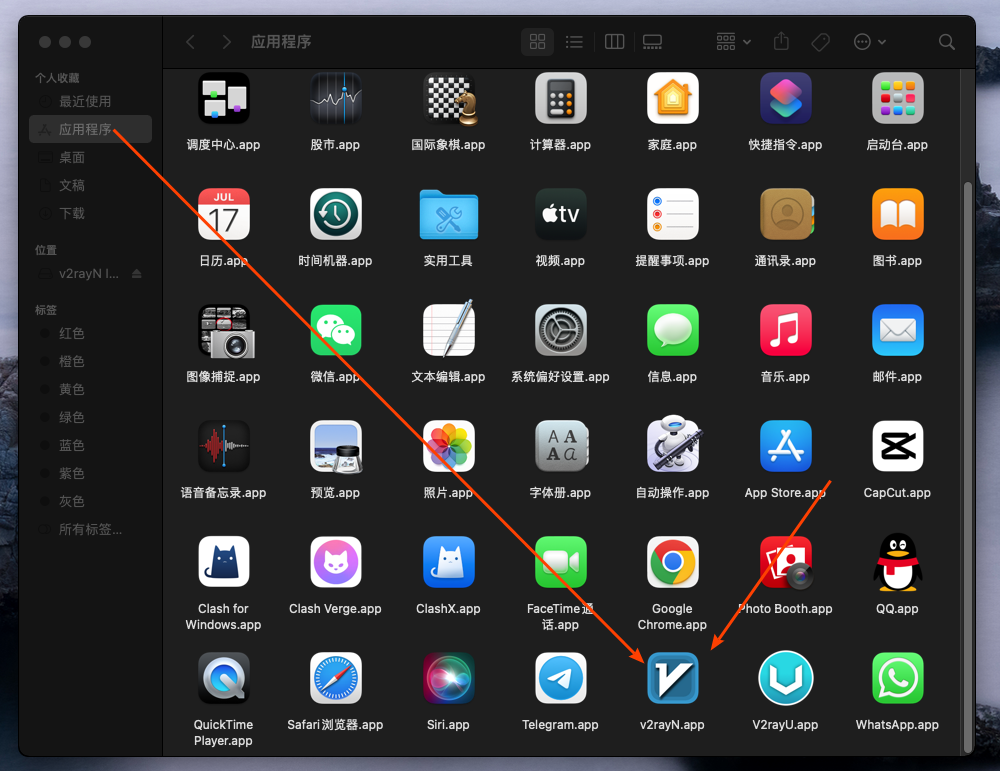This screenshot has height=771, width=1000.
Task: Select the 计算器.app icon
Action: (x=560, y=98)
